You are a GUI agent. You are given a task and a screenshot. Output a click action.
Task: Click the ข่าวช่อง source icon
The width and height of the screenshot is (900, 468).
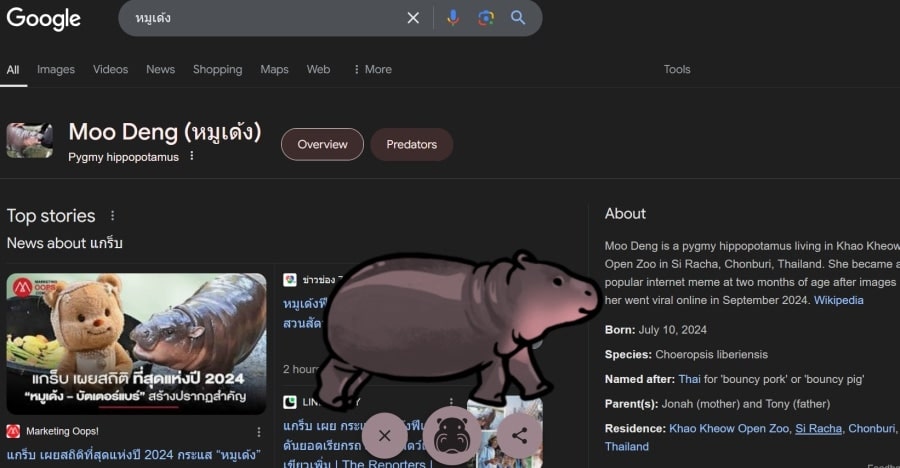(290, 280)
